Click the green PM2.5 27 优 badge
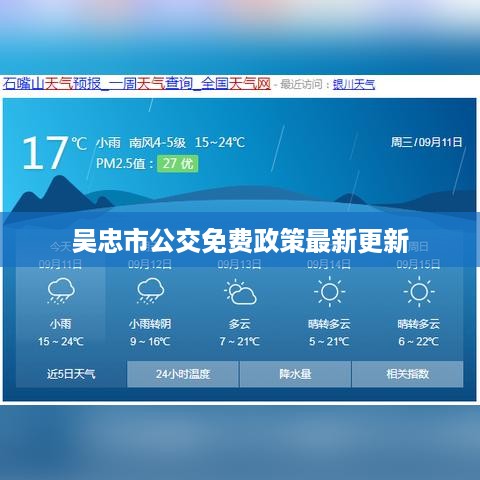This screenshot has width=480, height=480. [x=178, y=164]
